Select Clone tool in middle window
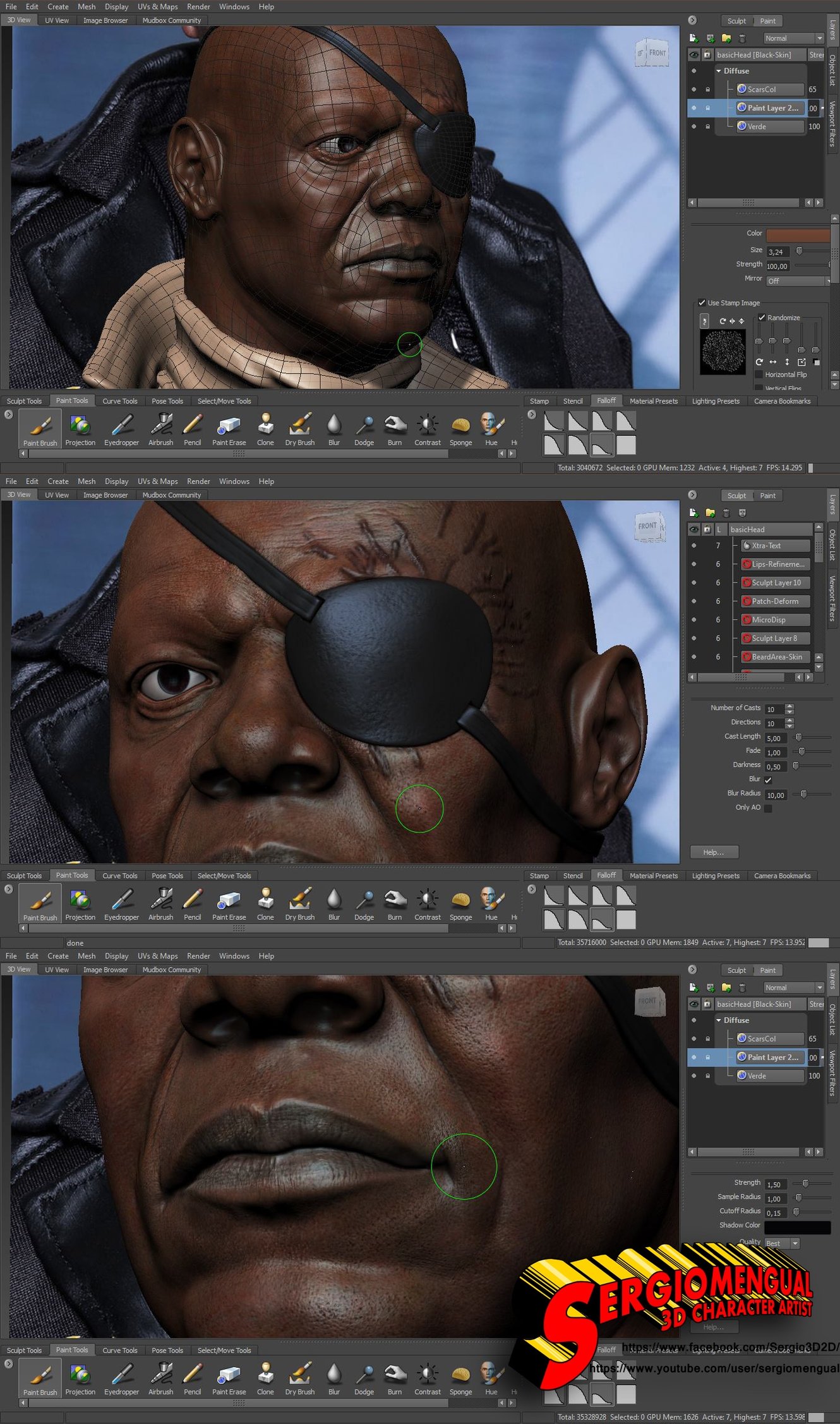Image resolution: width=840 pixels, height=1424 pixels. 265,903
